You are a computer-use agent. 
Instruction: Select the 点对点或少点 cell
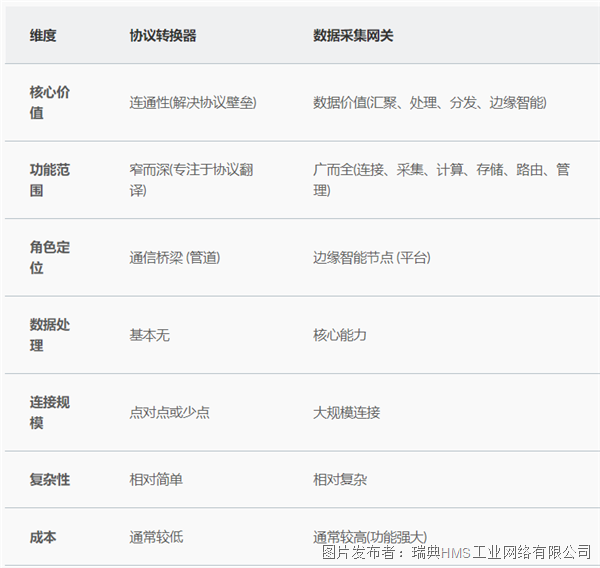click(169, 413)
